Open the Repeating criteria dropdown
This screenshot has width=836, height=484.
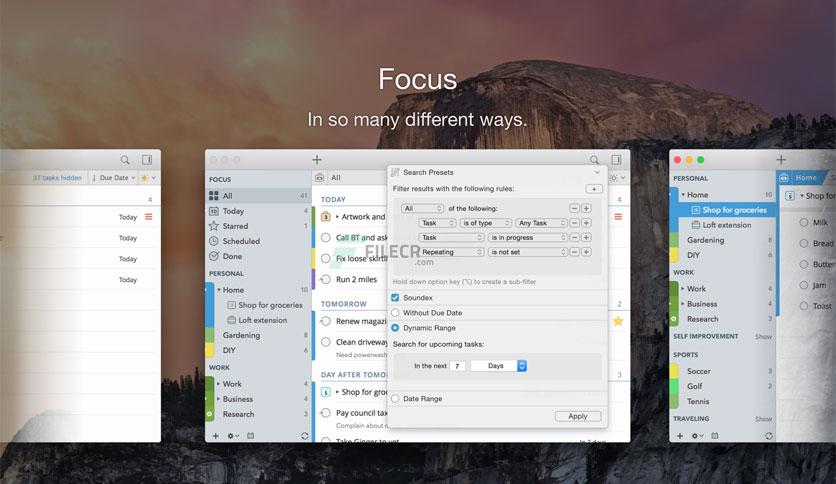[x=452, y=252]
